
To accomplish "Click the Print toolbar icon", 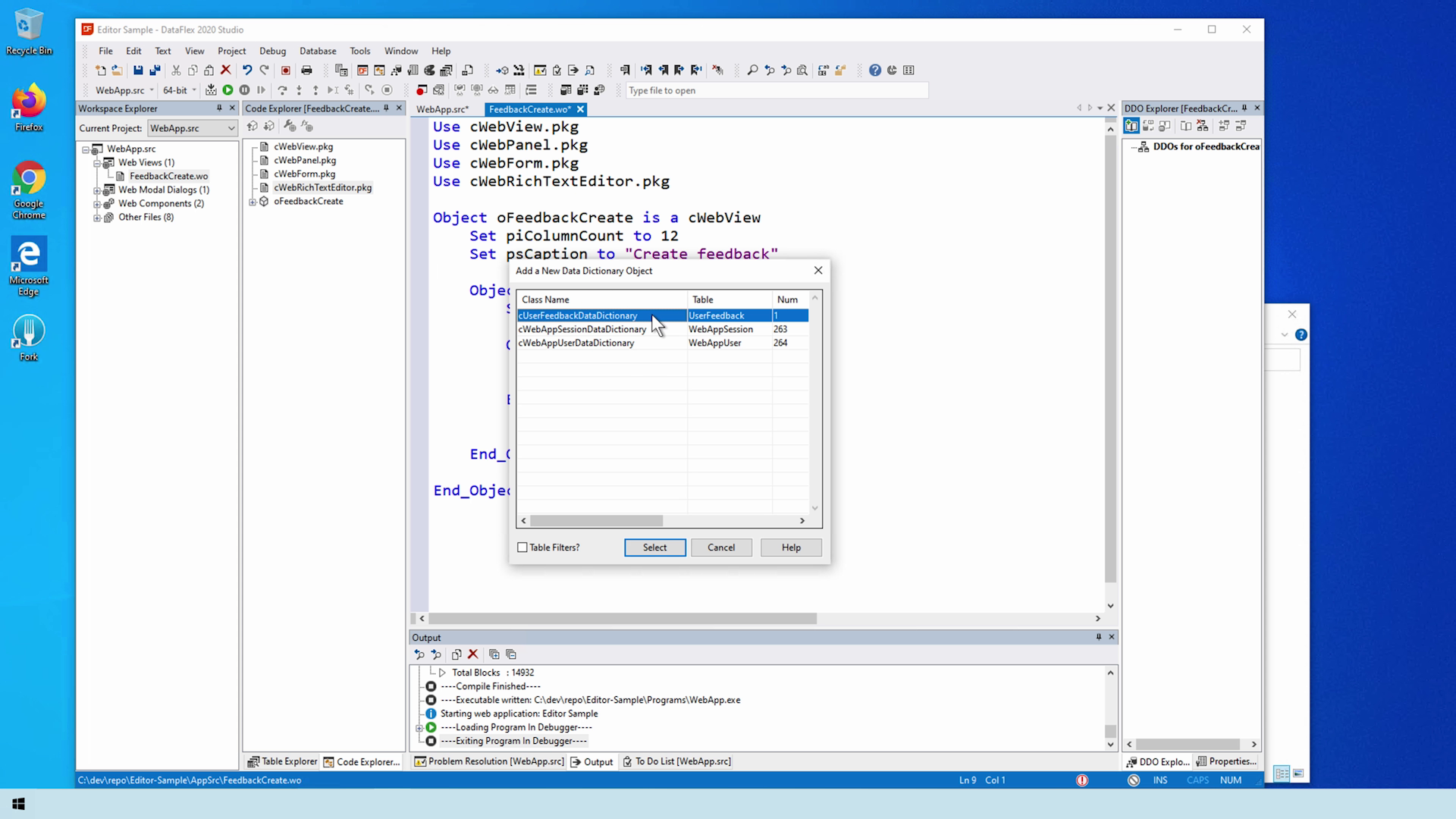I will (x=306, y=71).
